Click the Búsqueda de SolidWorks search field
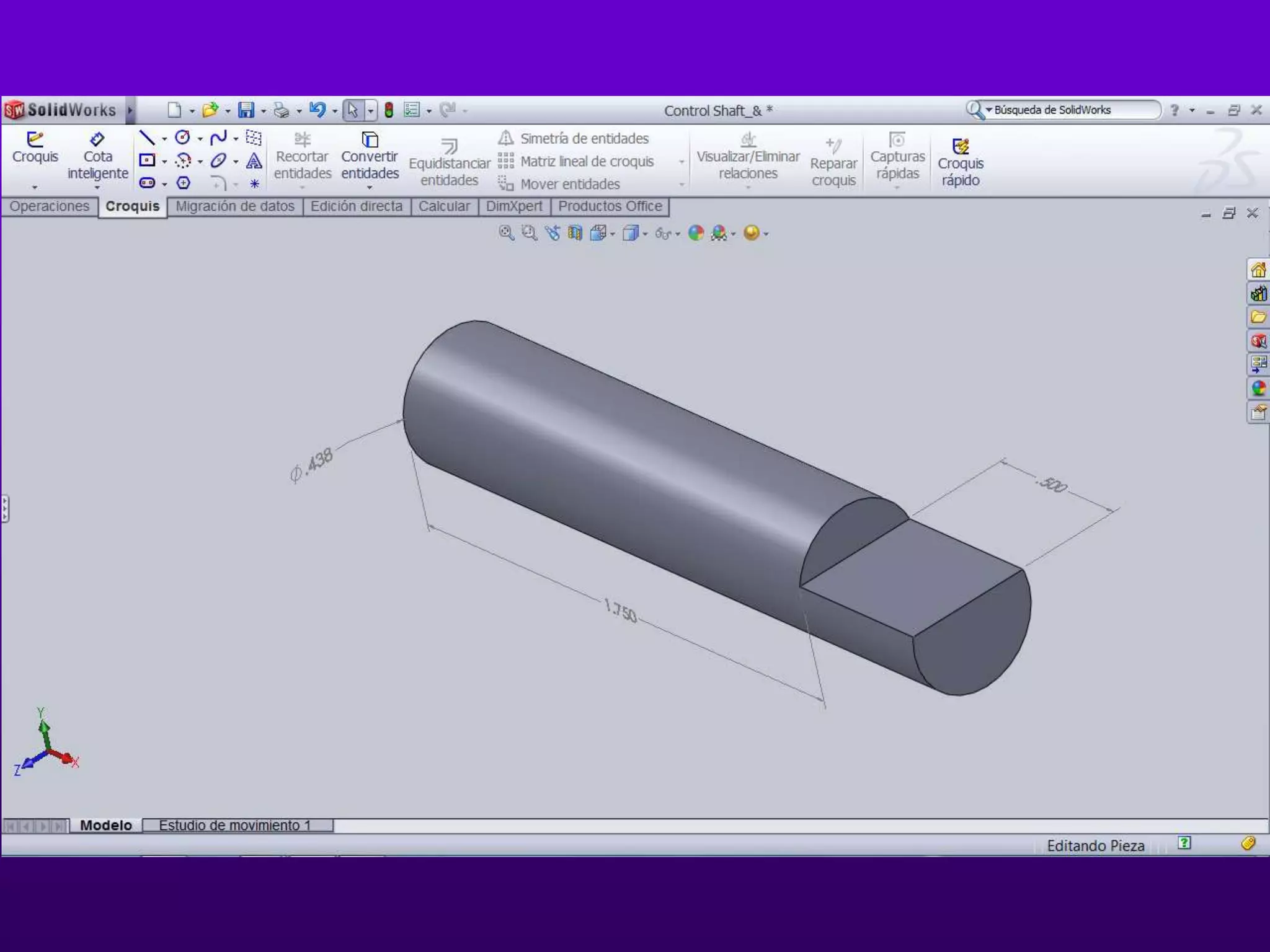 1073,110
